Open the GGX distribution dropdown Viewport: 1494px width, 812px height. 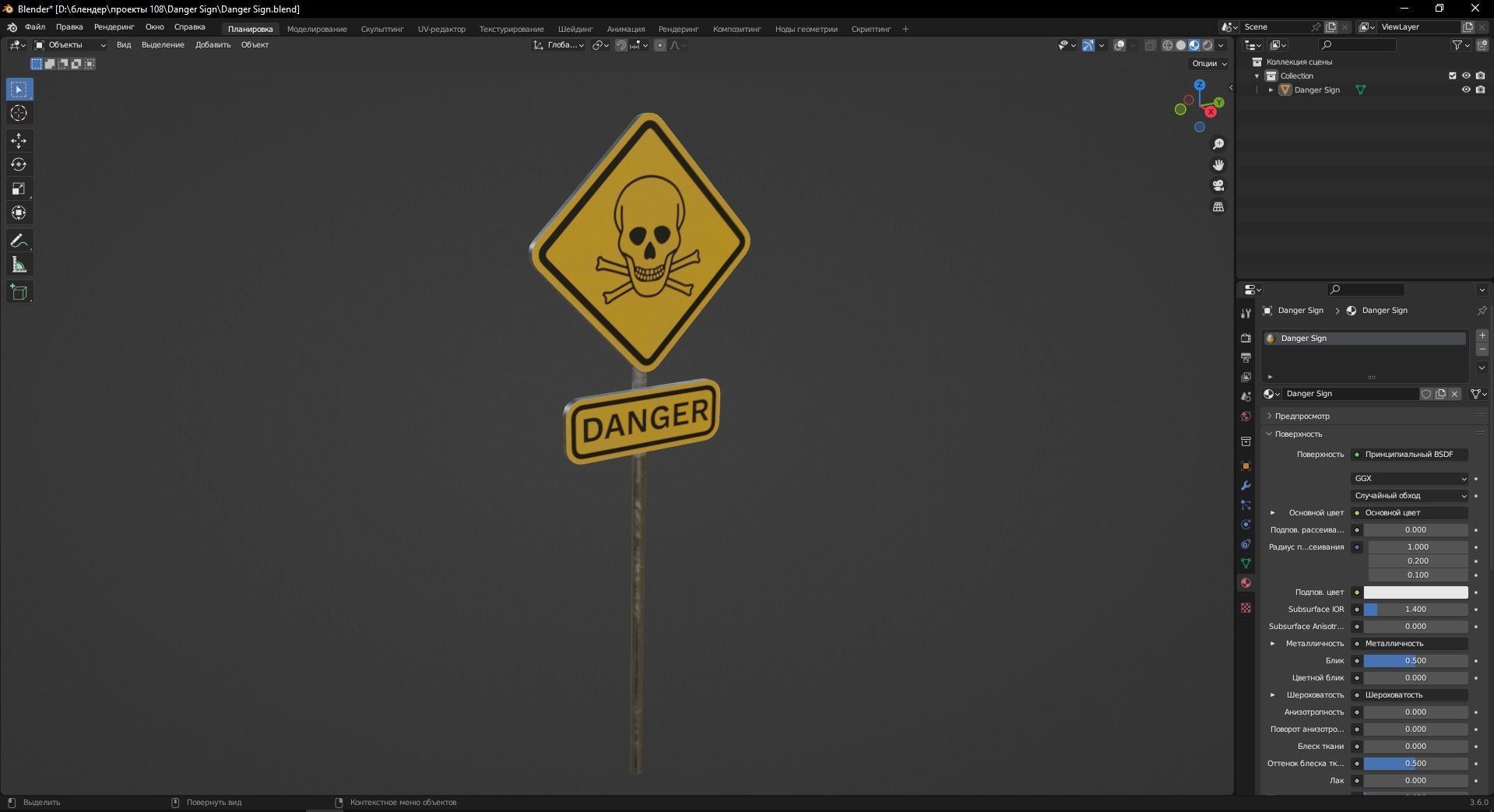click(1410, 479)
